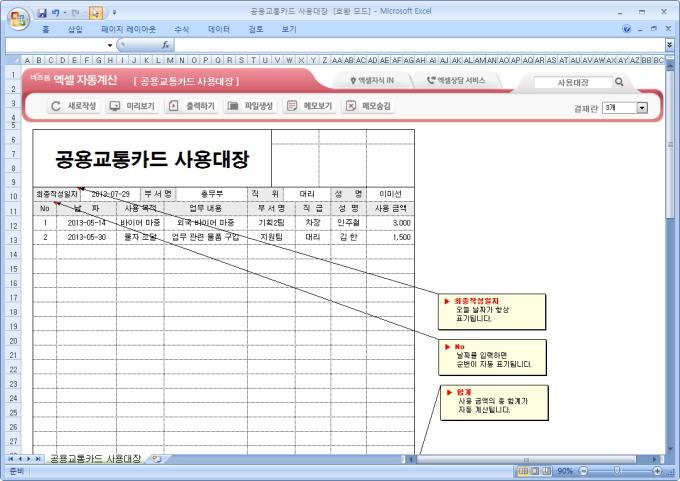680x481 pixels.
Task: Click the 새로작성 button
Action: tap(74, 106)
